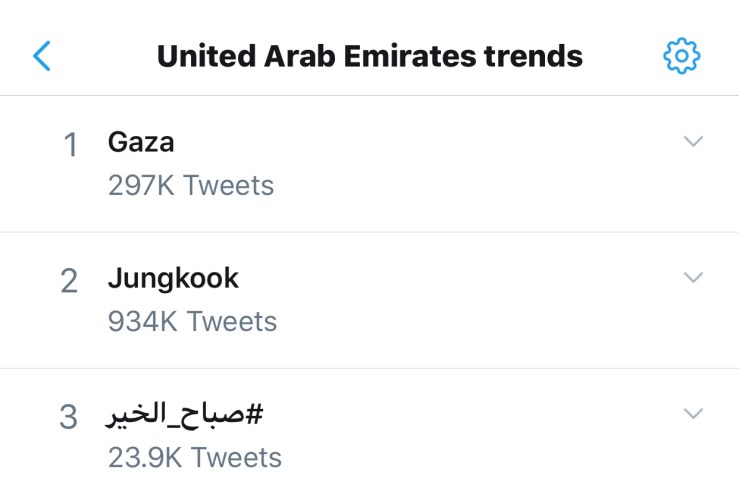
Task: Open trend settings via gear icon
Action: [x=682, y=56]
